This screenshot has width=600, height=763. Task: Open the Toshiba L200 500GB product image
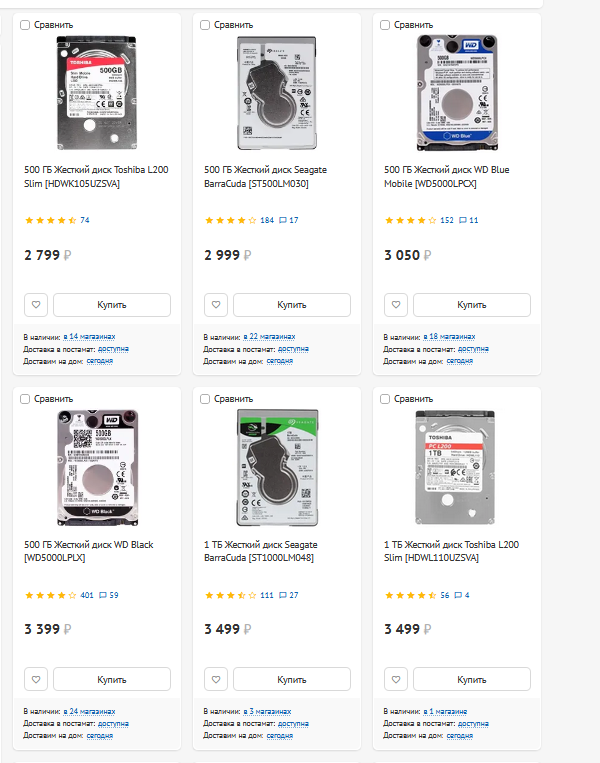pyautogui.click(x=97, y=92)
